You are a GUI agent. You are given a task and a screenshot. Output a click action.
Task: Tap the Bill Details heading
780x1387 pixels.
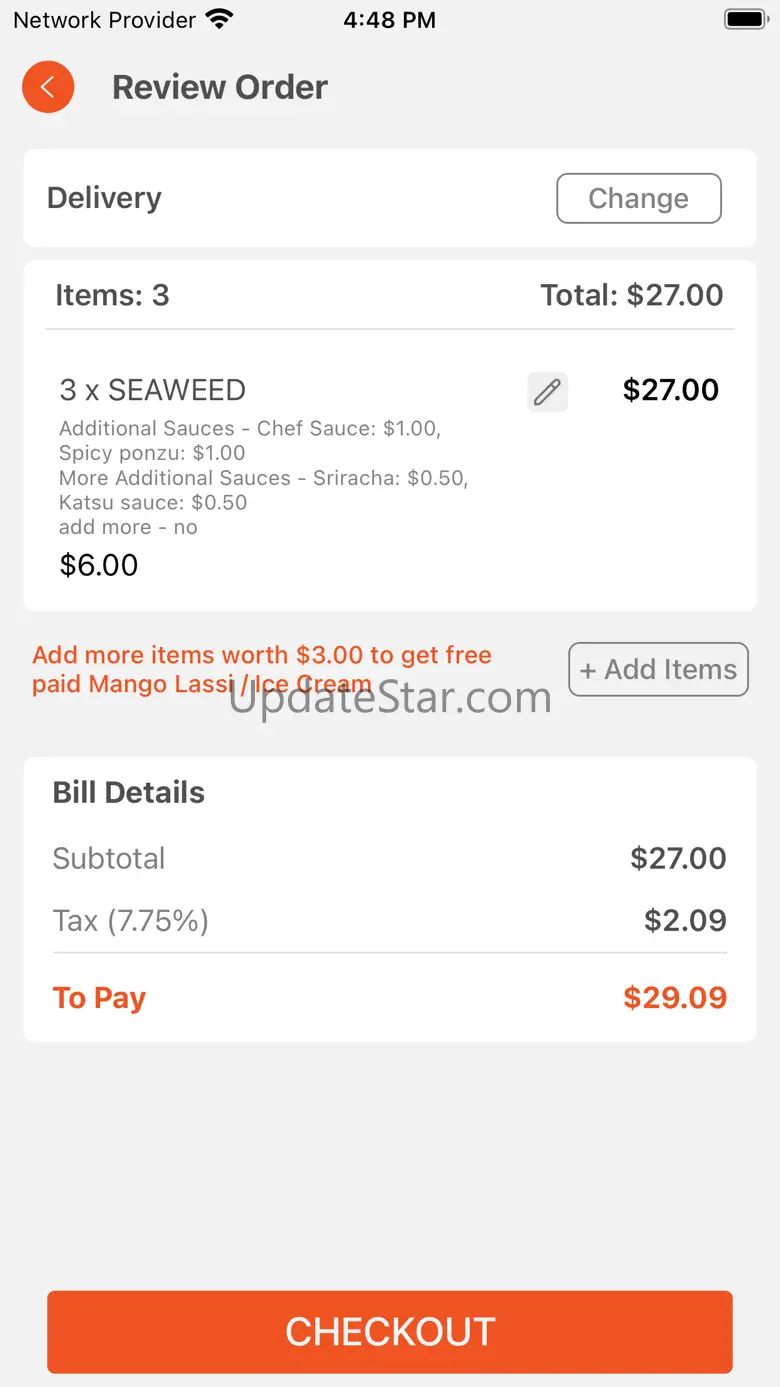129,792
